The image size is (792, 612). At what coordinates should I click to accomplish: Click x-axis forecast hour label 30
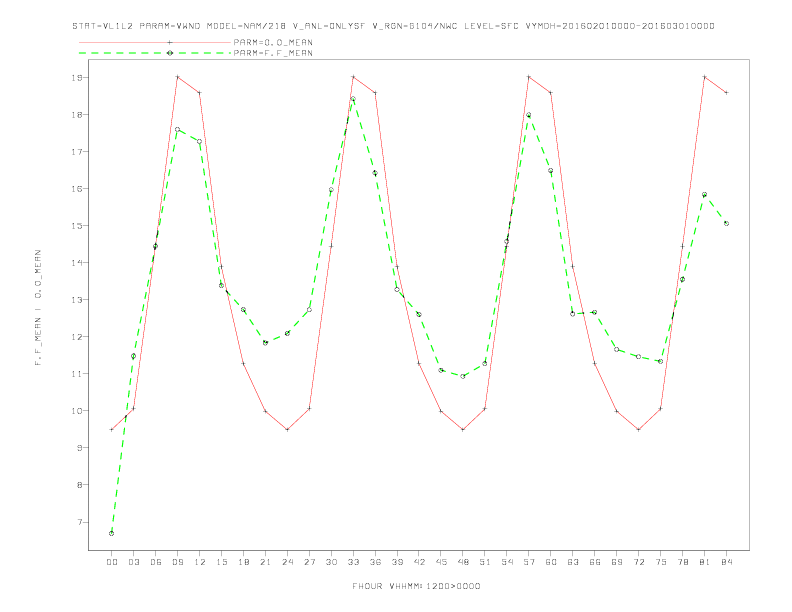coord(331,562)
